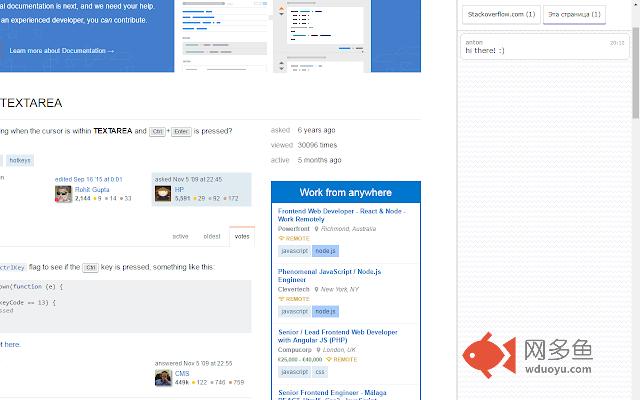Click the node.js tag under Powerfront job
The height and width of the screenshot is (400, 640).
[325, 251]
